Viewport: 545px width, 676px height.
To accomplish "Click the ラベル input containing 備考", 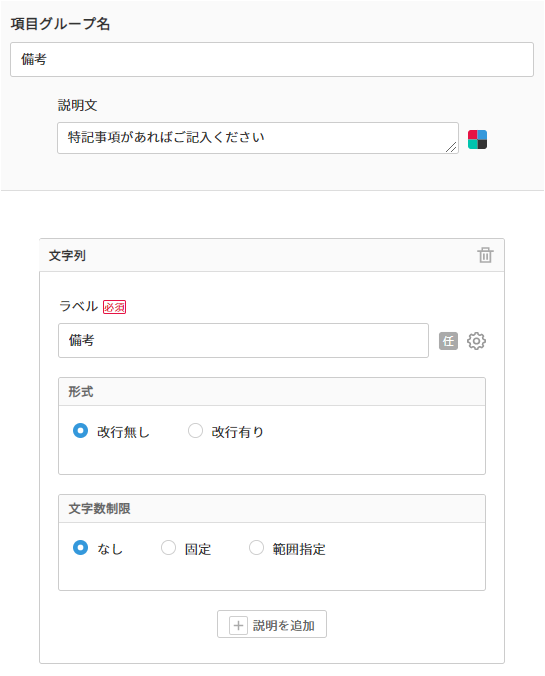I will pos(243,341).
